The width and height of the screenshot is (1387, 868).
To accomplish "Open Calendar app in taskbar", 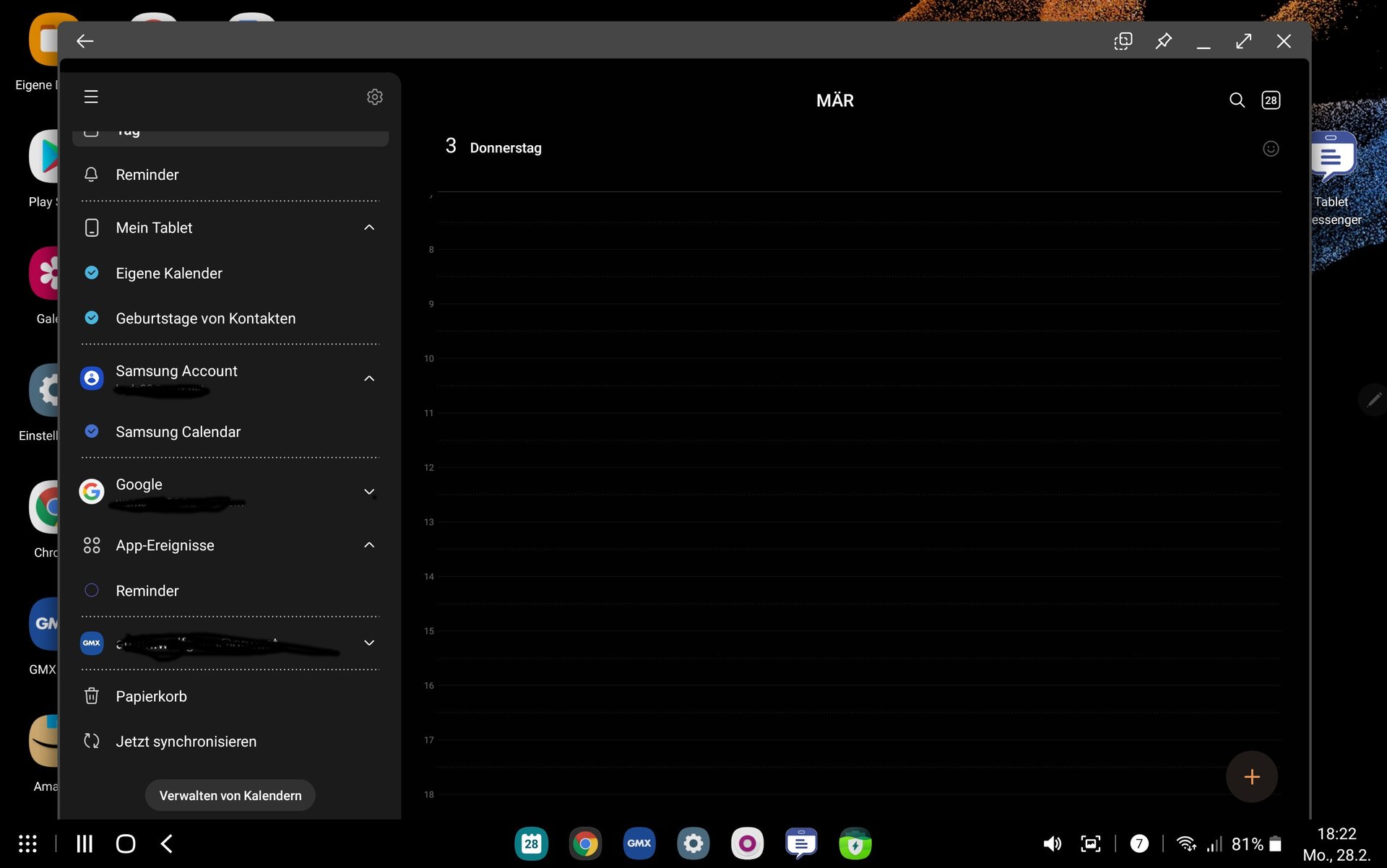I will click(x=532, y=843).
